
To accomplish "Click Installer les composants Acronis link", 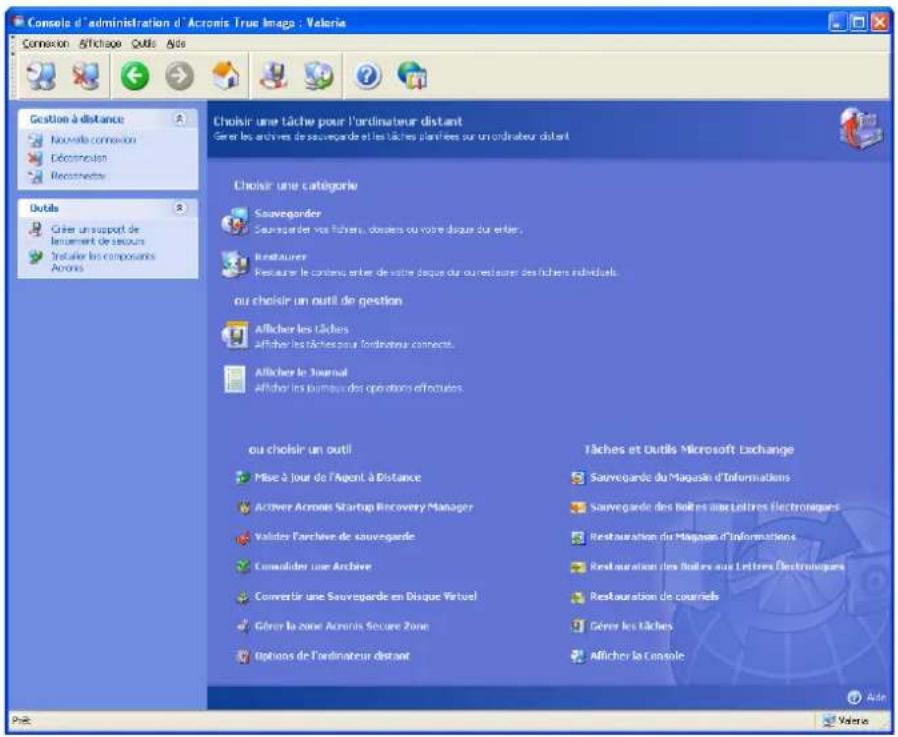I will pyautogui.click(x=103, y=262).
